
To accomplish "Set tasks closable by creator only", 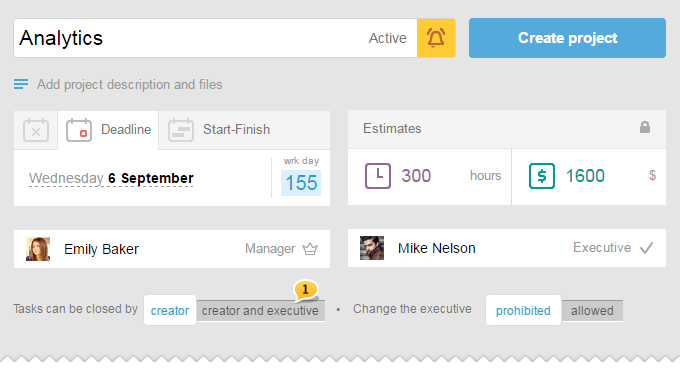I will tap(170, 310).
